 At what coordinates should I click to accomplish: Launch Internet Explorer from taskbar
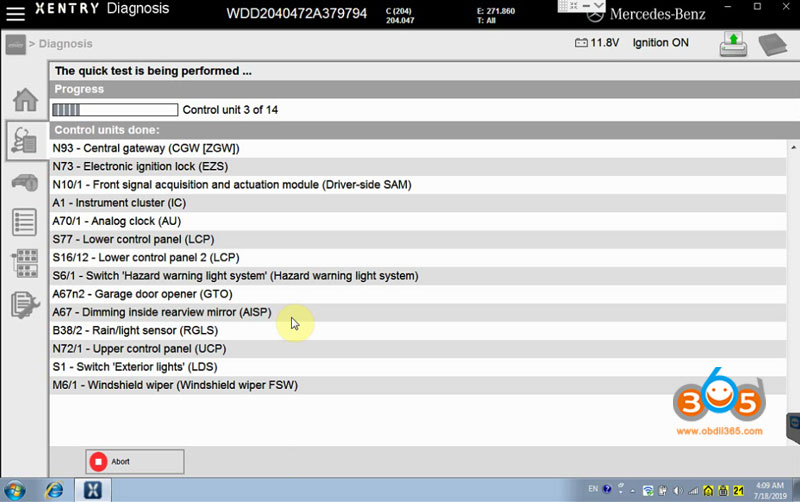pos(54,491)
